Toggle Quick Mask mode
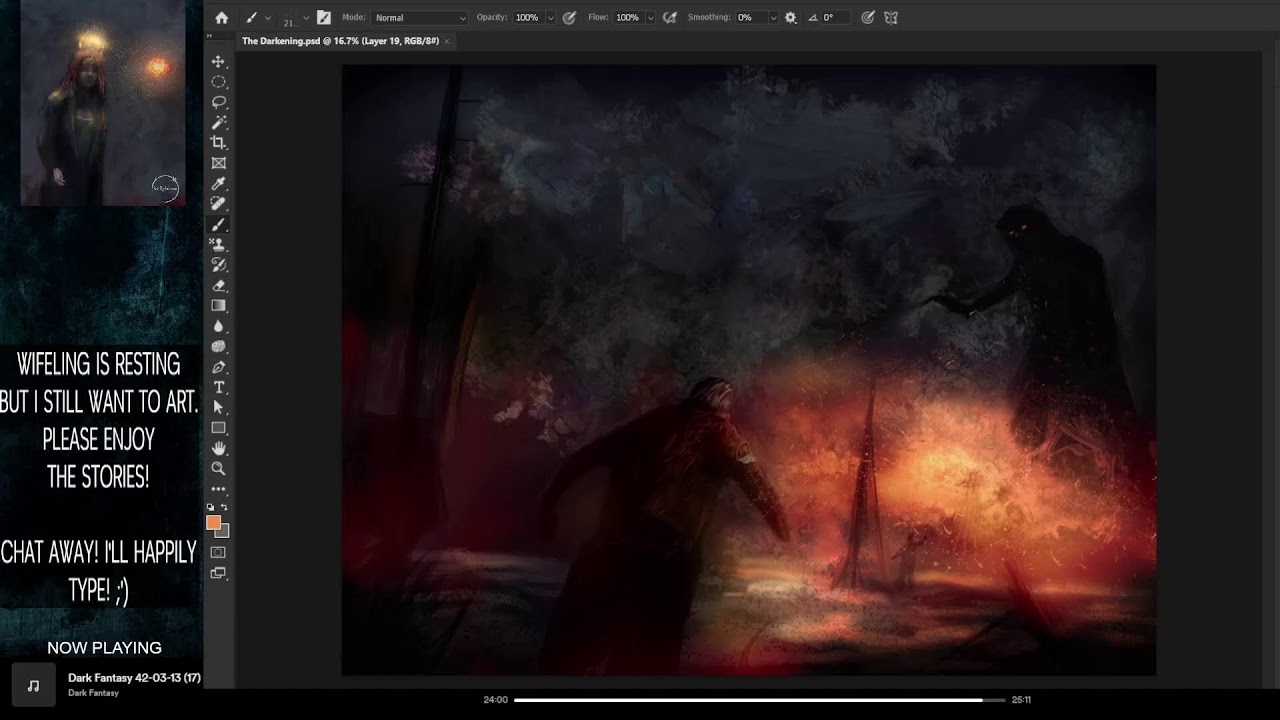This screenshot has height=720, width=1280. (218, 552)
